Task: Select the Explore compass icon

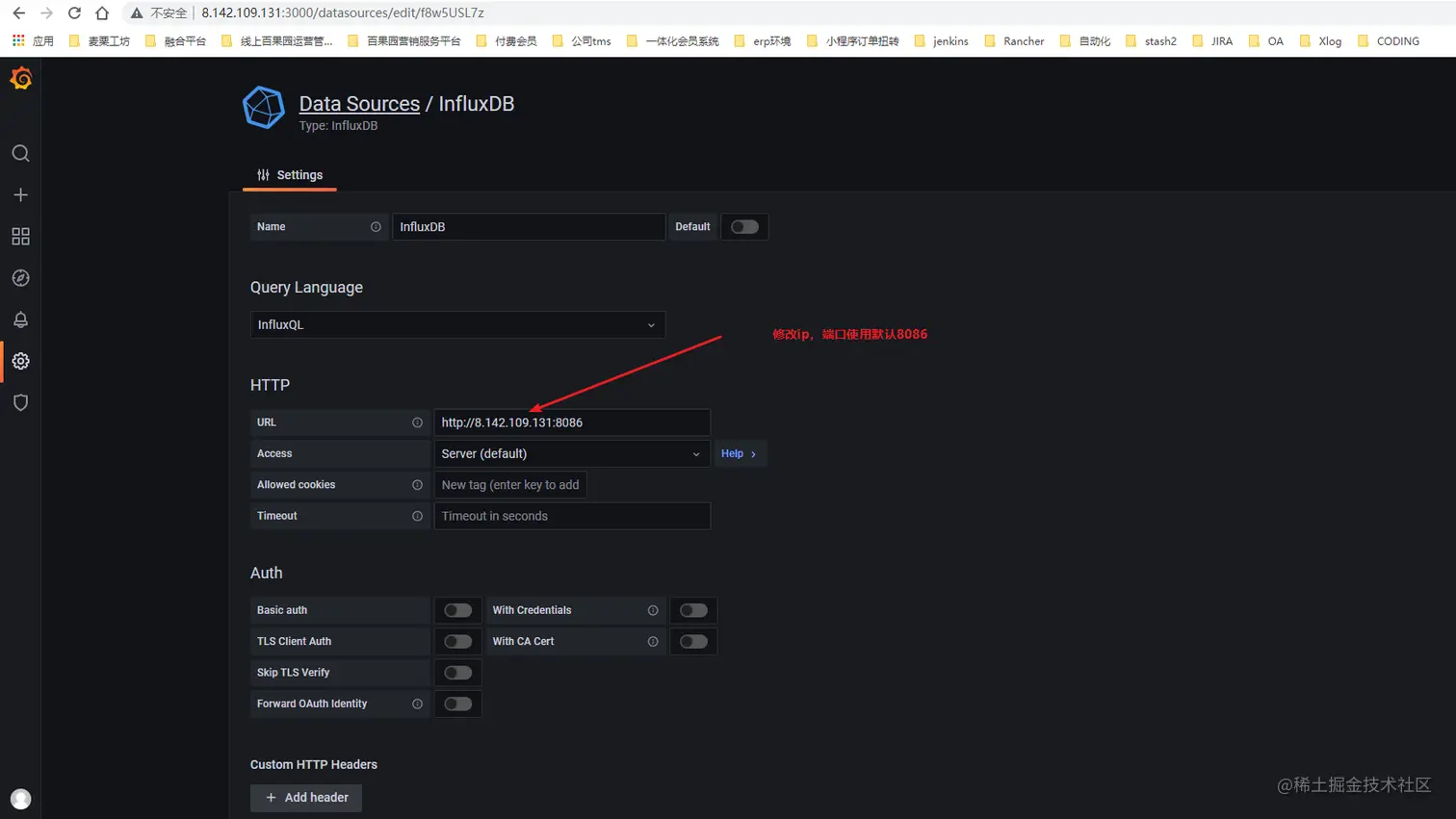Action: coord(20,277)
